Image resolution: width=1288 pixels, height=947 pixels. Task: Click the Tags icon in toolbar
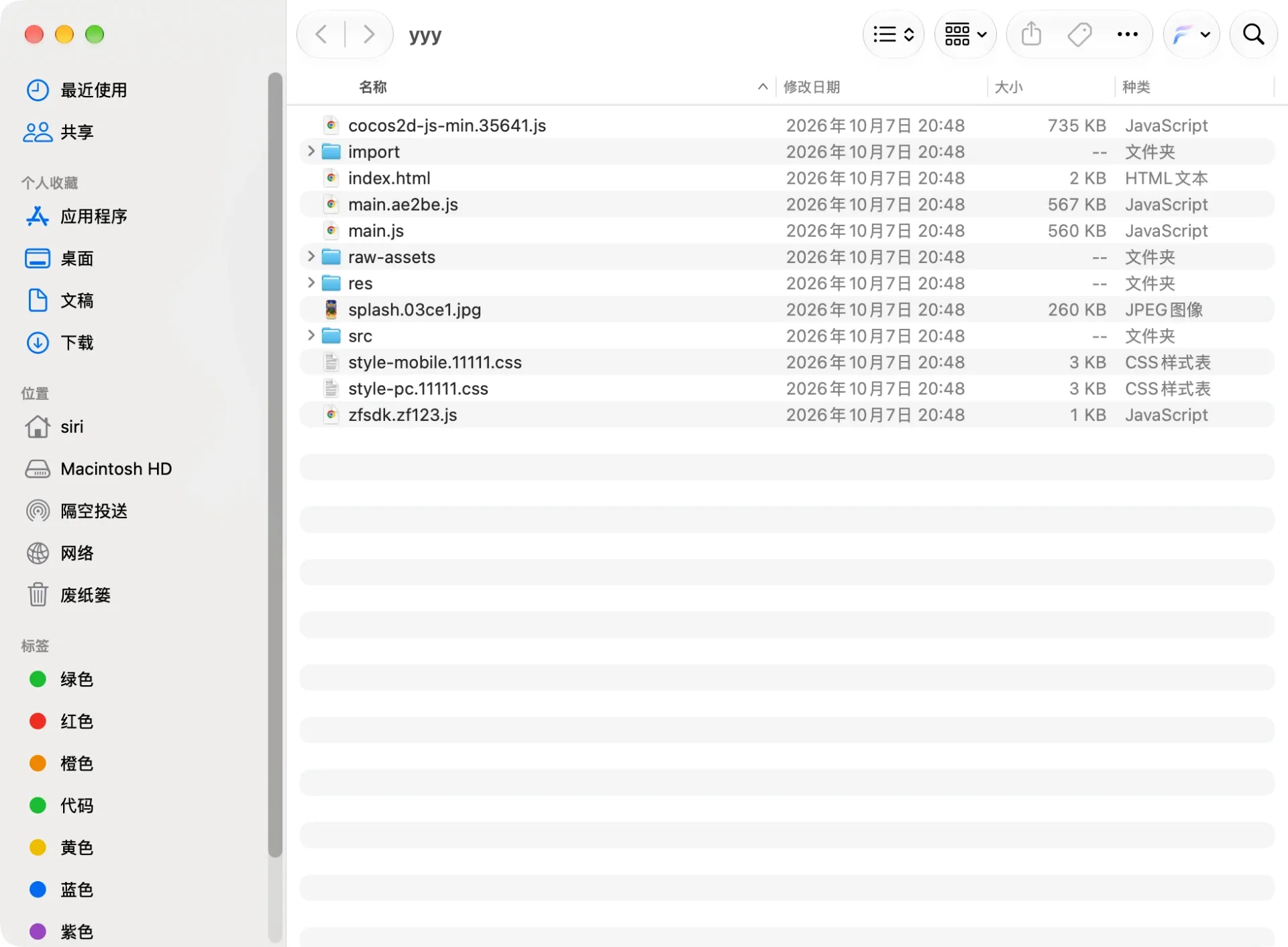point(1079,34)
